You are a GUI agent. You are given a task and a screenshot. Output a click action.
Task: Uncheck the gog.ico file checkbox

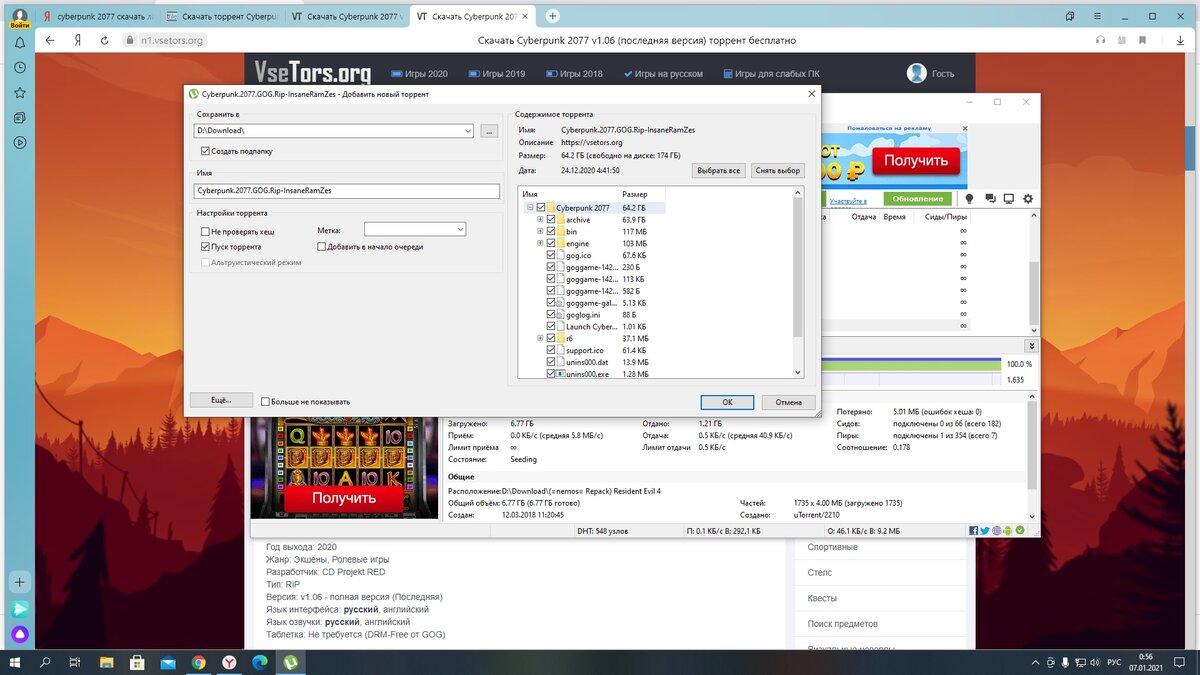551,255
